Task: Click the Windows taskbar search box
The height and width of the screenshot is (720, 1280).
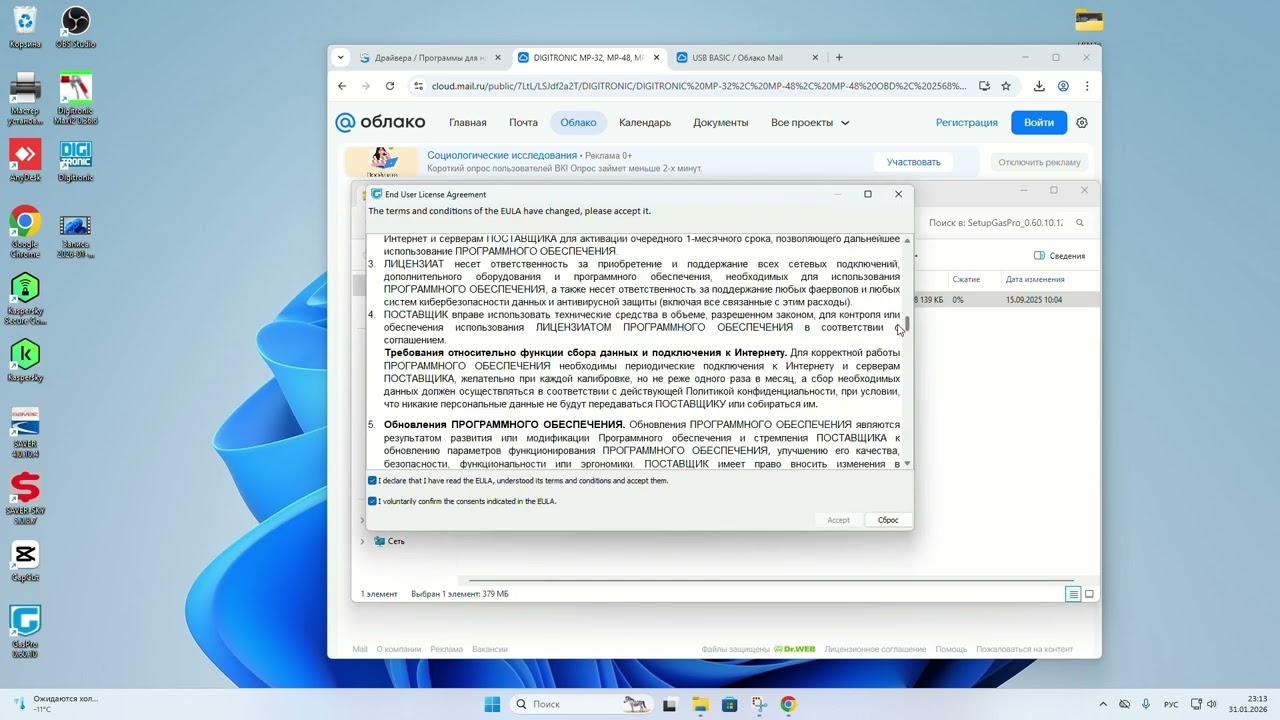Action: pos(581,704)
